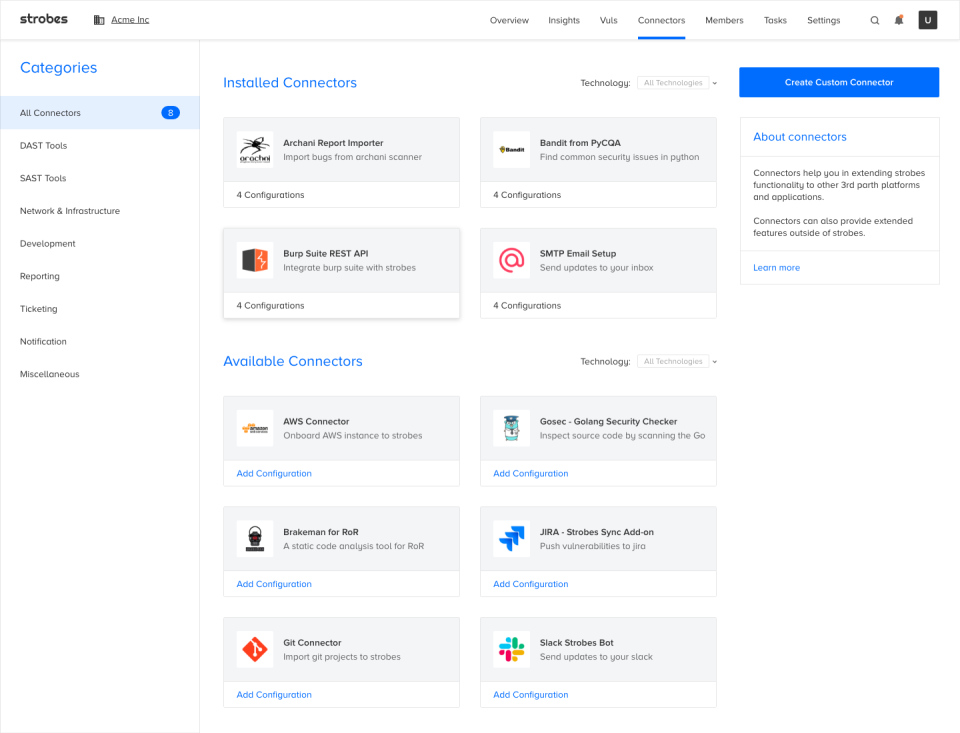The height and width of the screenshot is (733, 960).
Task: Click 4 Configurations under Burp Suite REST API
Action: tap(270, 306)
